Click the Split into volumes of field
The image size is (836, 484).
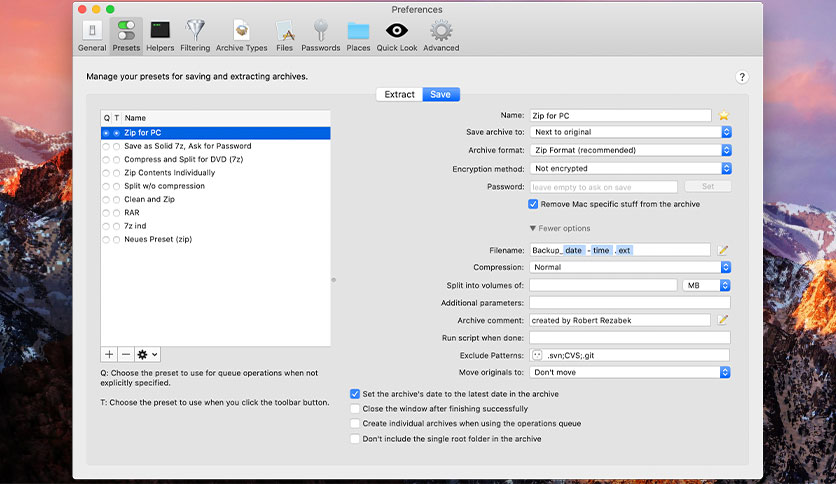tap(604, 285)
